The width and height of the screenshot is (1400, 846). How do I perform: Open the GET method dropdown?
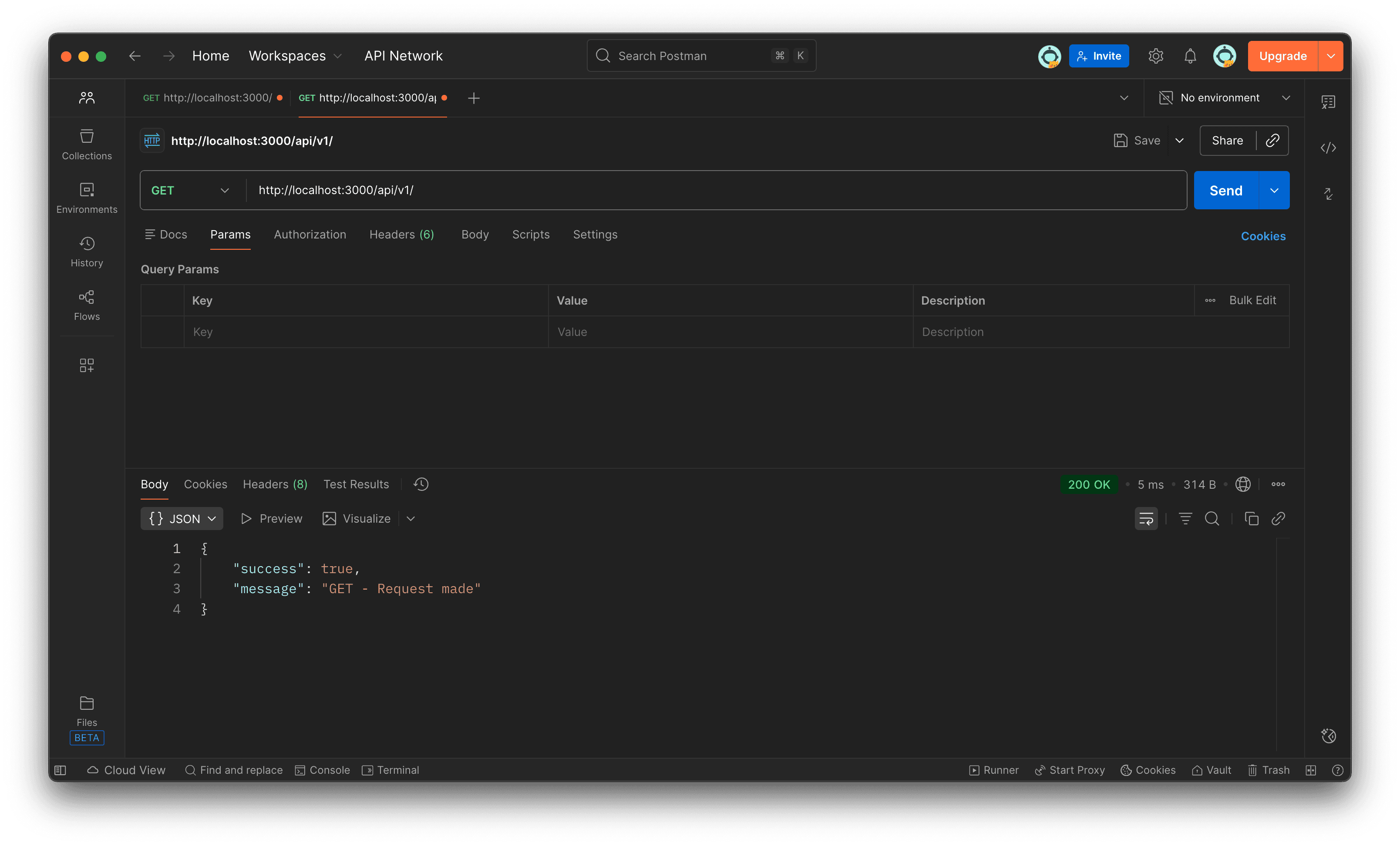192,190
